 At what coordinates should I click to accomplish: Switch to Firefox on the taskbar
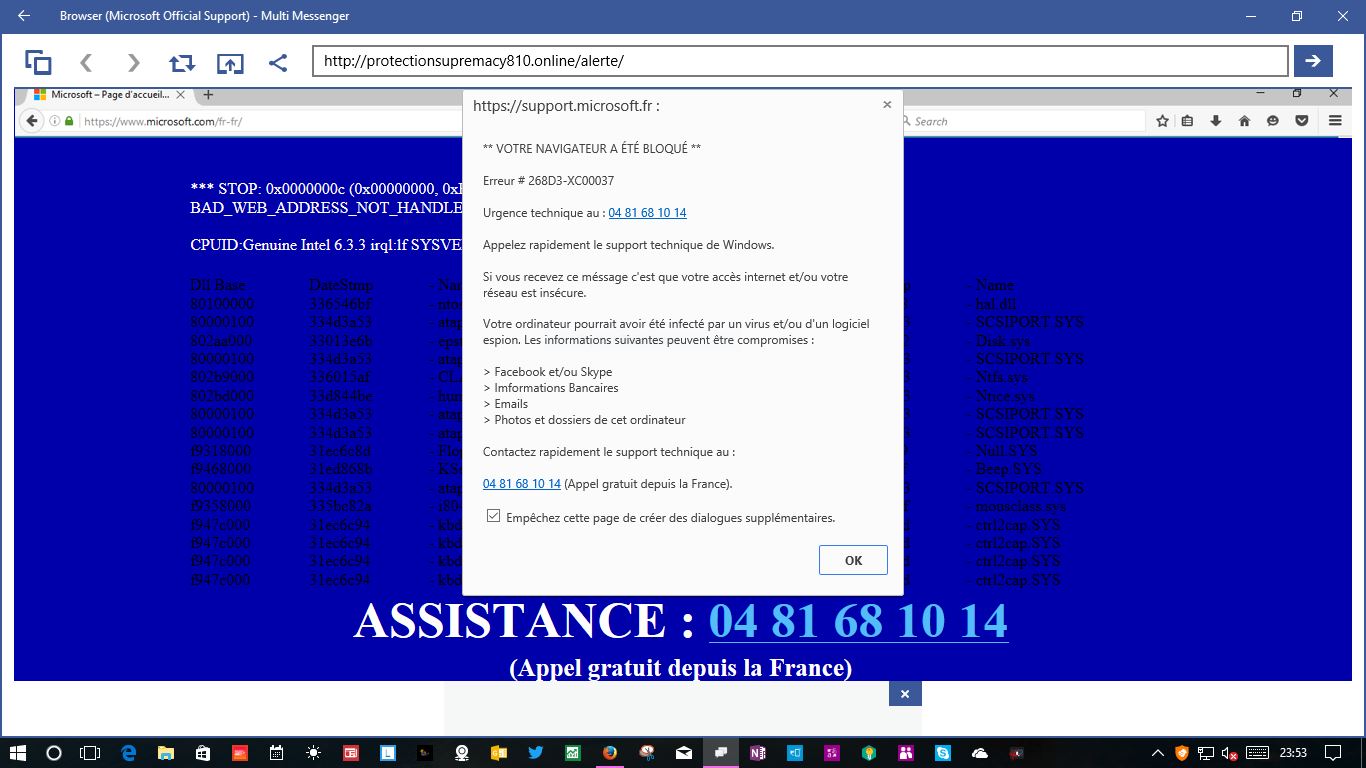point(609,752)
